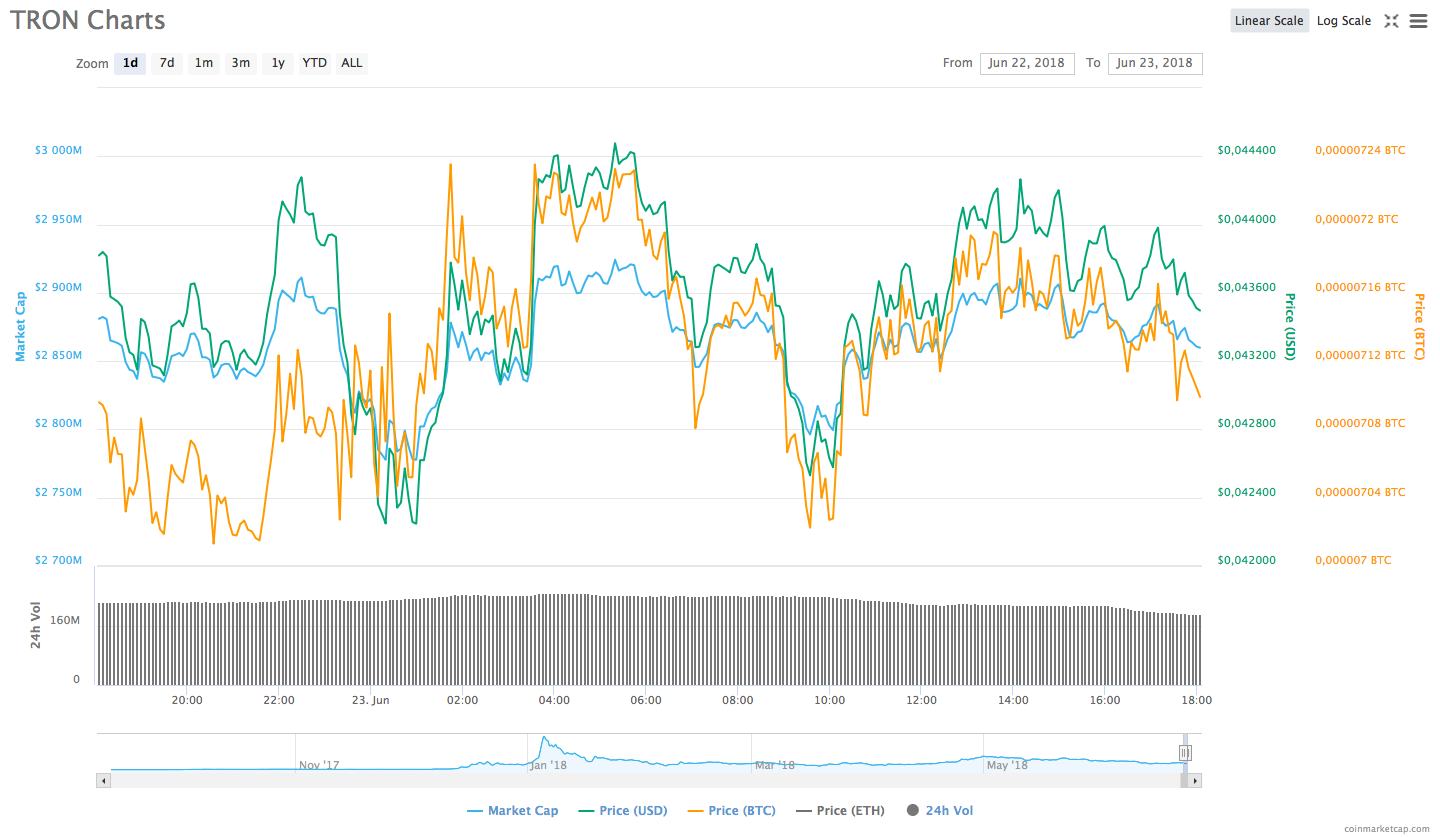Click the $0,043200 USD price axis label
Image resolution: width=1440 pixels, height=837 pixels.
(x=1246, y=356)
